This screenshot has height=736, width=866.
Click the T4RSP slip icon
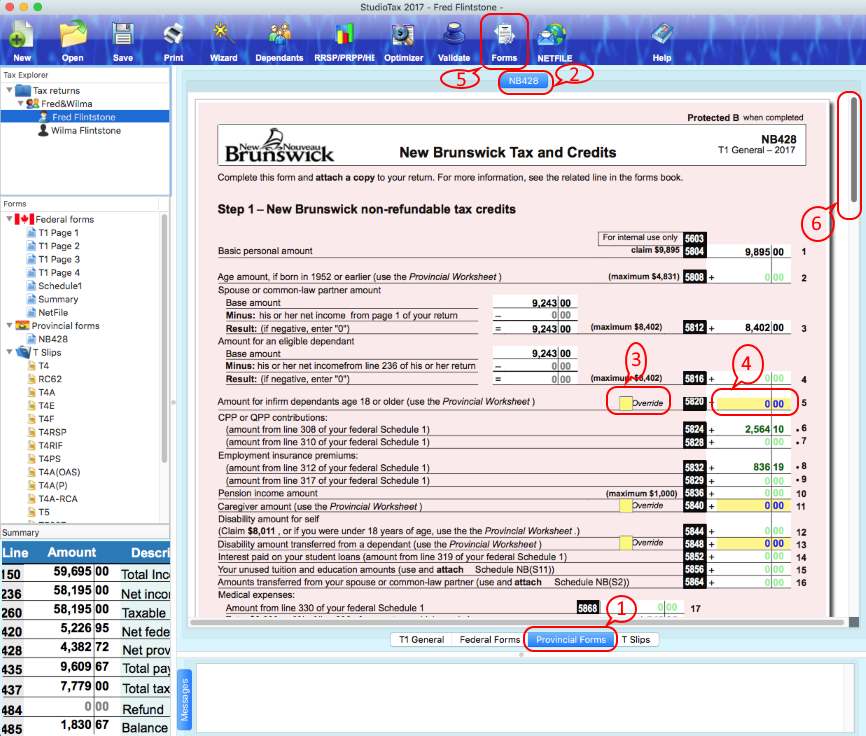(32, 432)
